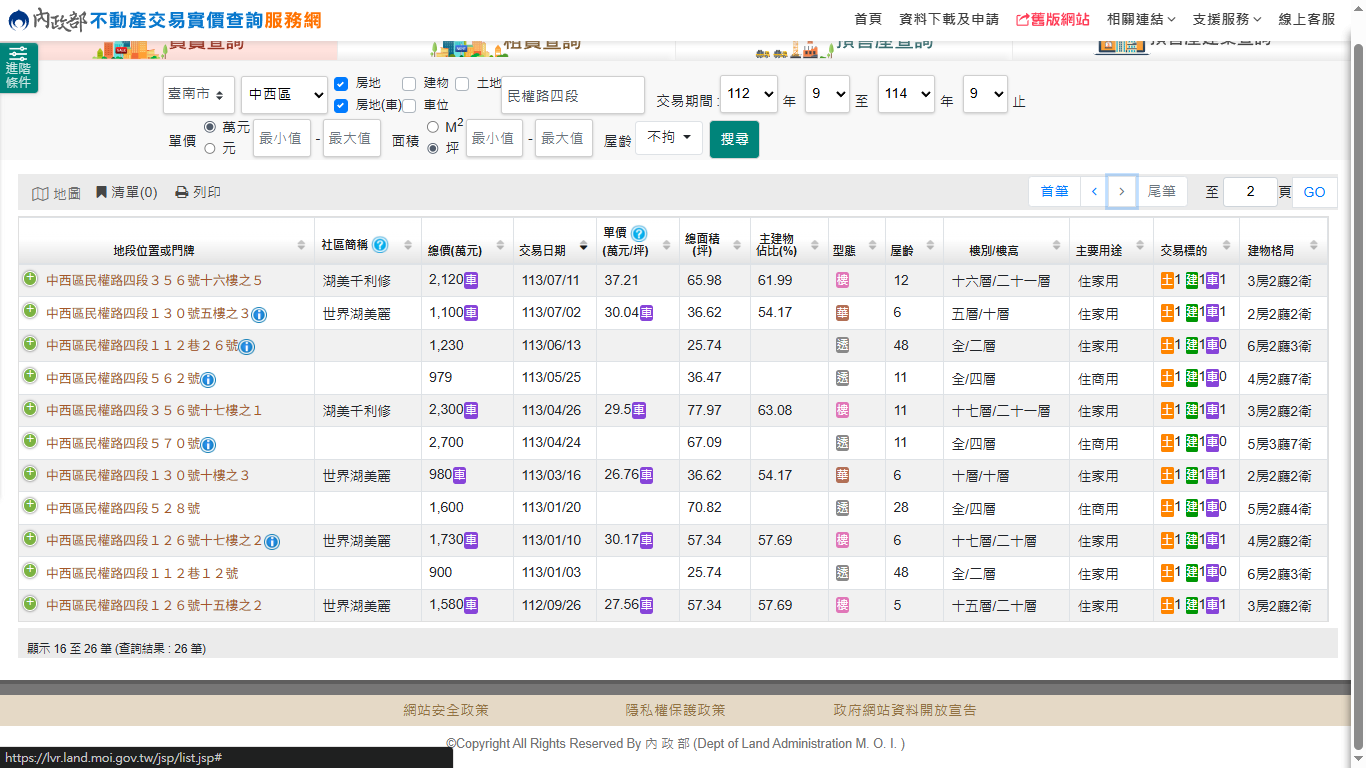
Task: Select the 元 unit price radio button
Action: coord(210,148)
